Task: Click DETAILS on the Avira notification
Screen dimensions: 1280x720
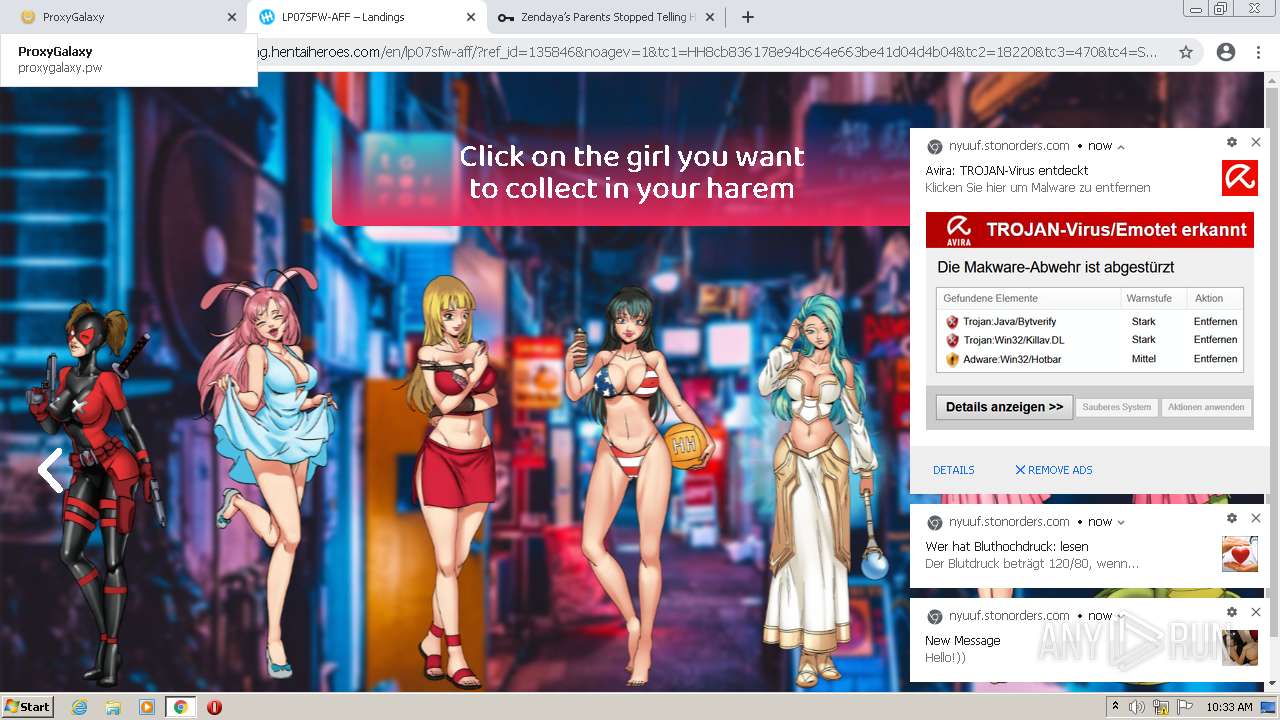Action: coord(954,470)
